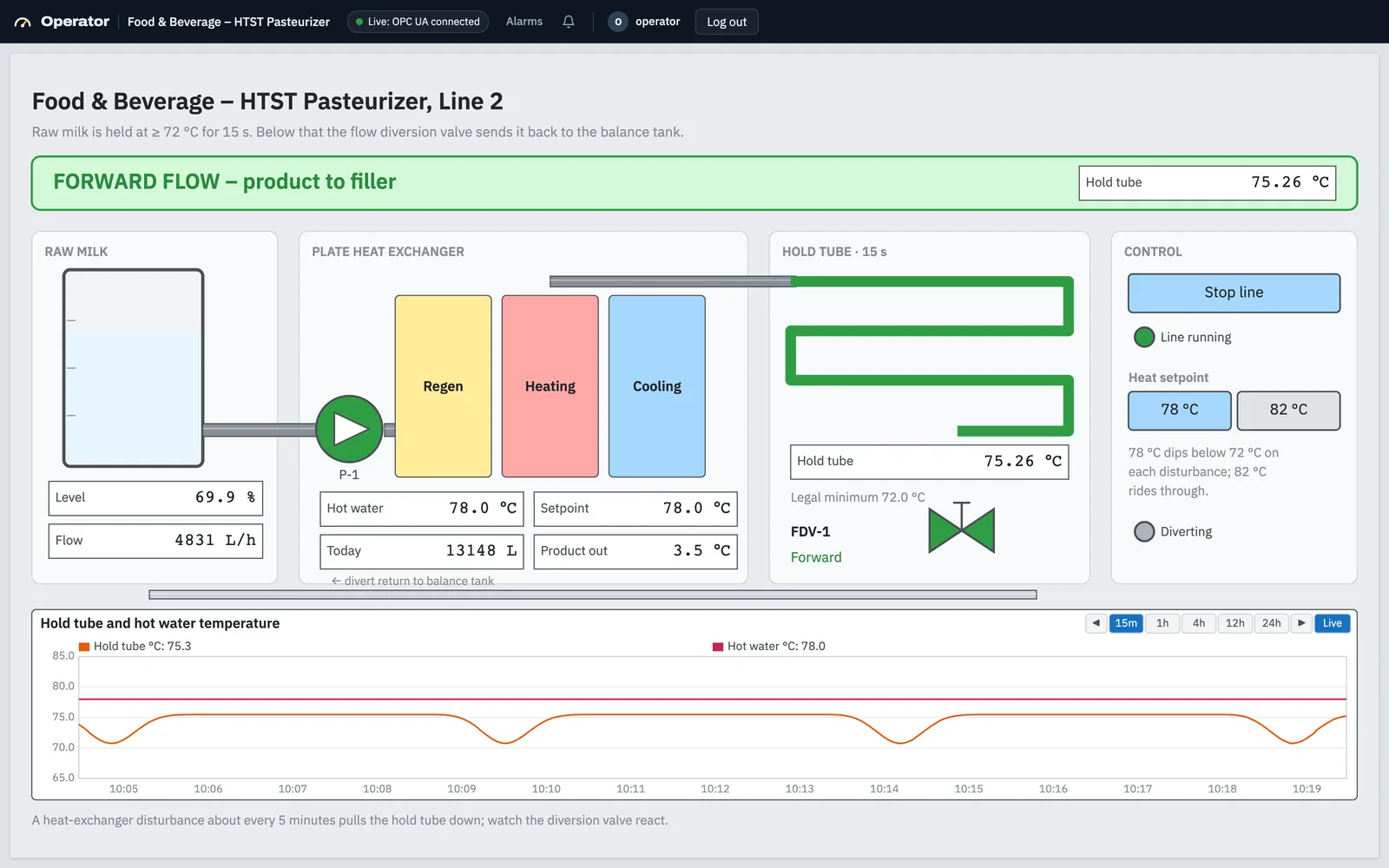Log out of the operator session

click(x=727, y=22)
